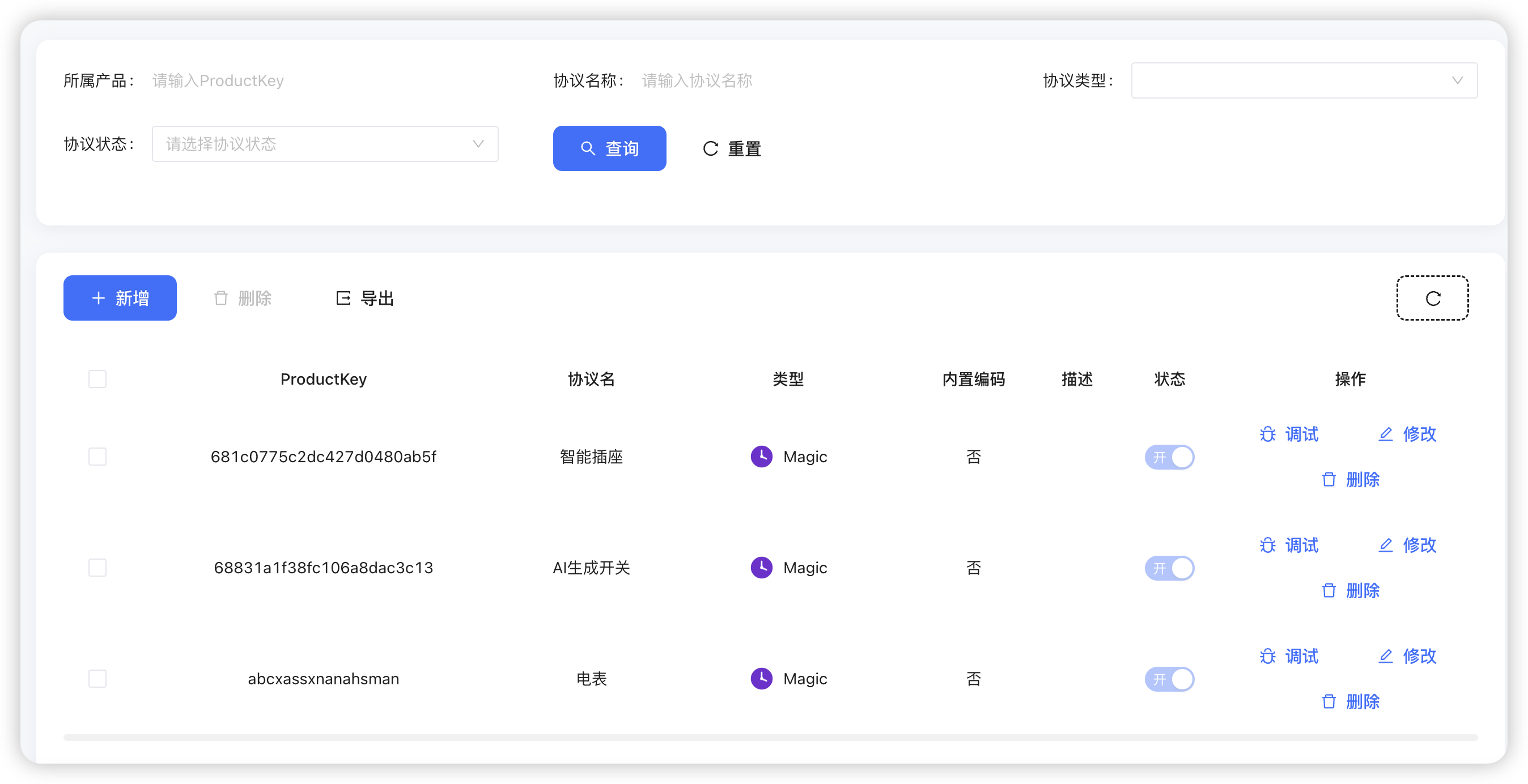The height and width of the screenshot is (784, 1528).
Task: Toggle the AI生成开关 status switch
Action: 1169,568
